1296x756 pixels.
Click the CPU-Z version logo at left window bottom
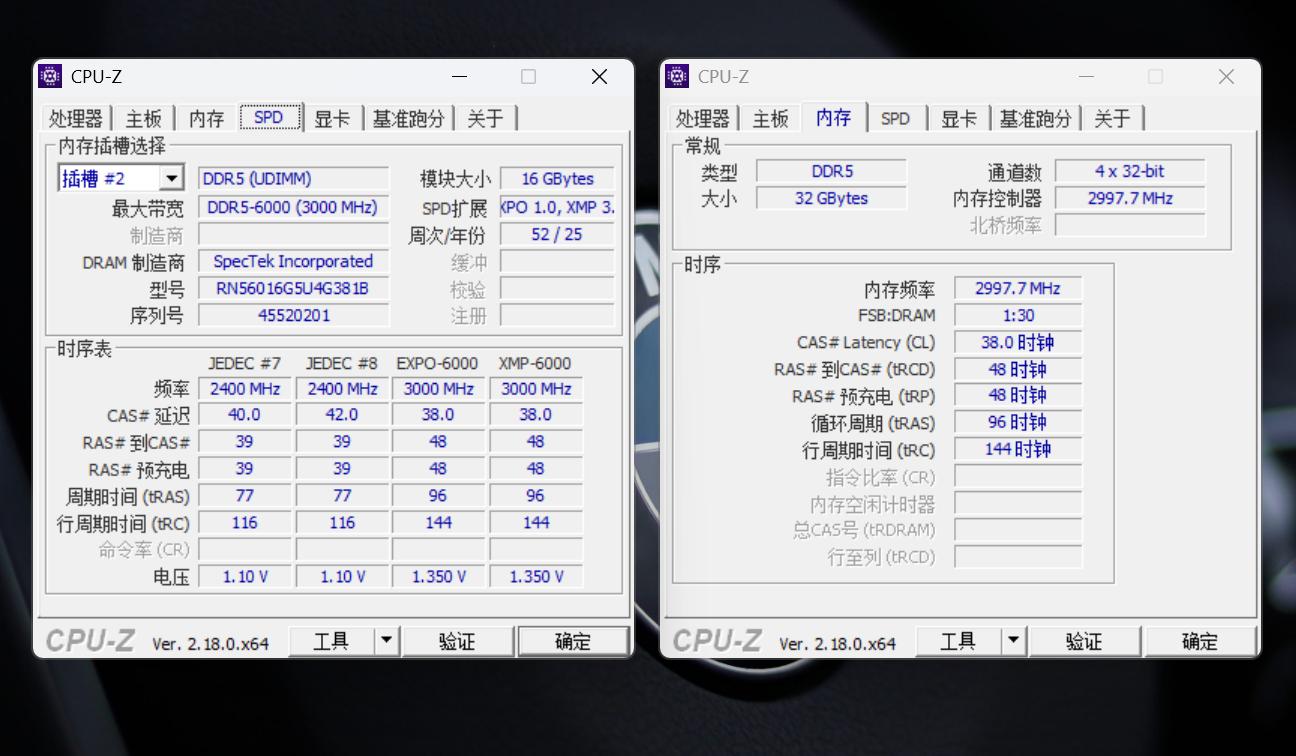click(90, 641)
